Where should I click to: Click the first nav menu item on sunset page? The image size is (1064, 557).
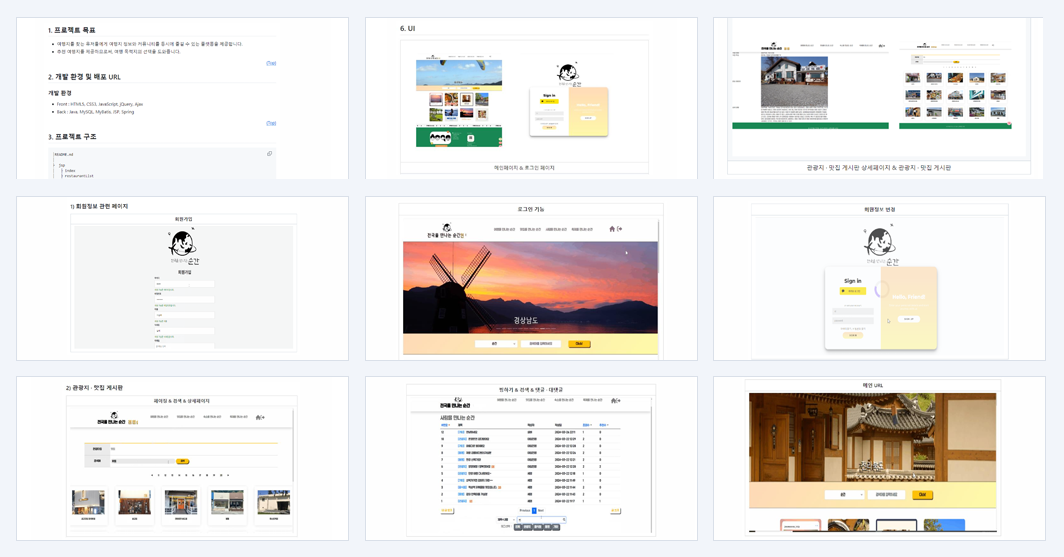504,229
